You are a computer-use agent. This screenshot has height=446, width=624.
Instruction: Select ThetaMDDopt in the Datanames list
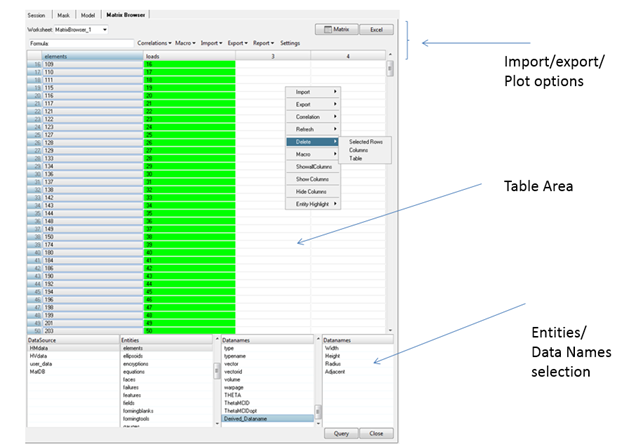coord(268,411)
